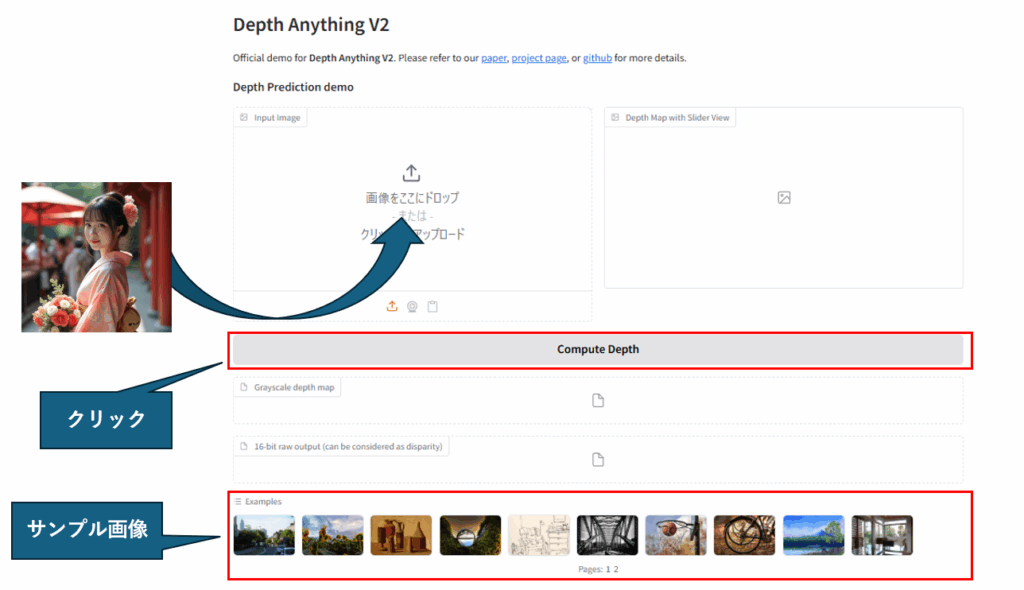Select the line sketch example thumbnail

(539, 535)
